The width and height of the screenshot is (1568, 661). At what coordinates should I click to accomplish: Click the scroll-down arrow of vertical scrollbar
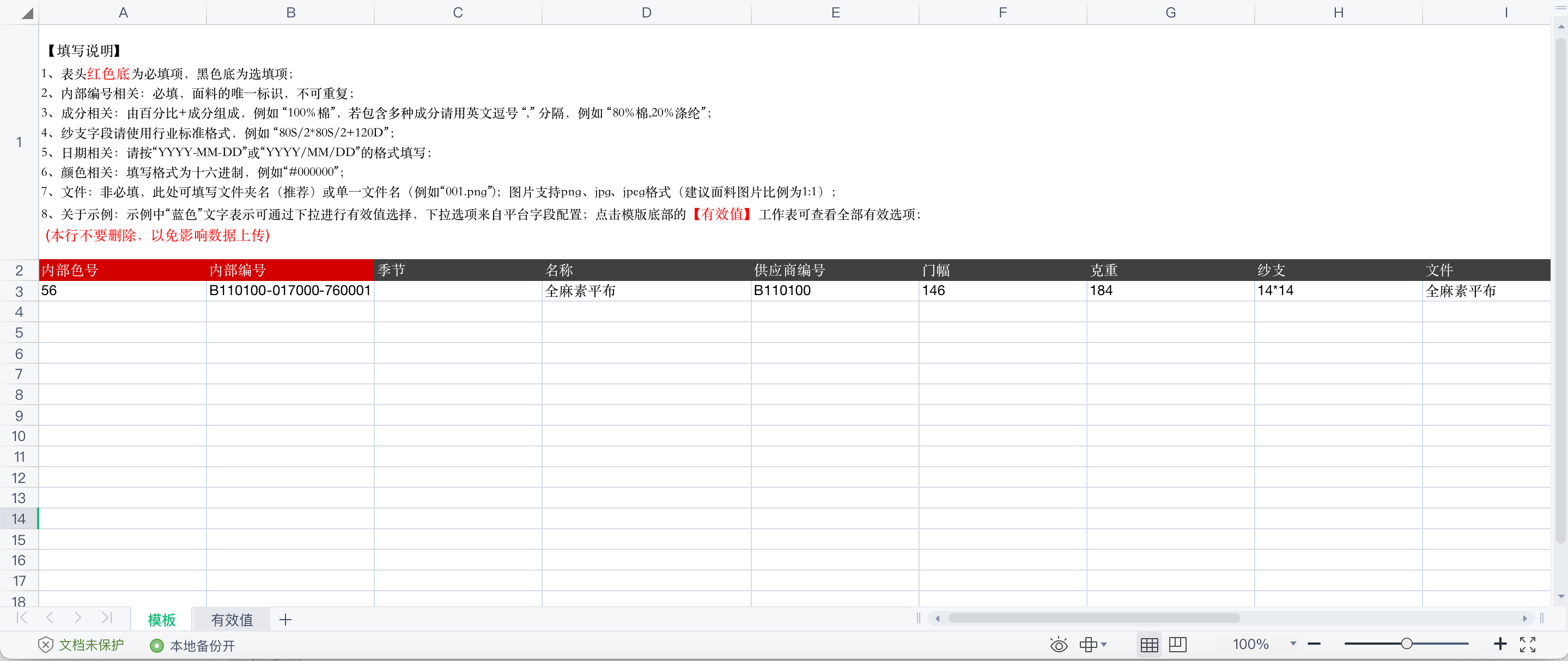pos(1561,597)
